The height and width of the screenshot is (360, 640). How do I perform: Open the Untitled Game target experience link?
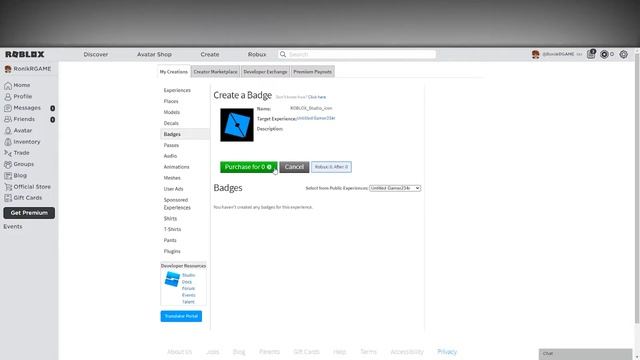[316, 118]
